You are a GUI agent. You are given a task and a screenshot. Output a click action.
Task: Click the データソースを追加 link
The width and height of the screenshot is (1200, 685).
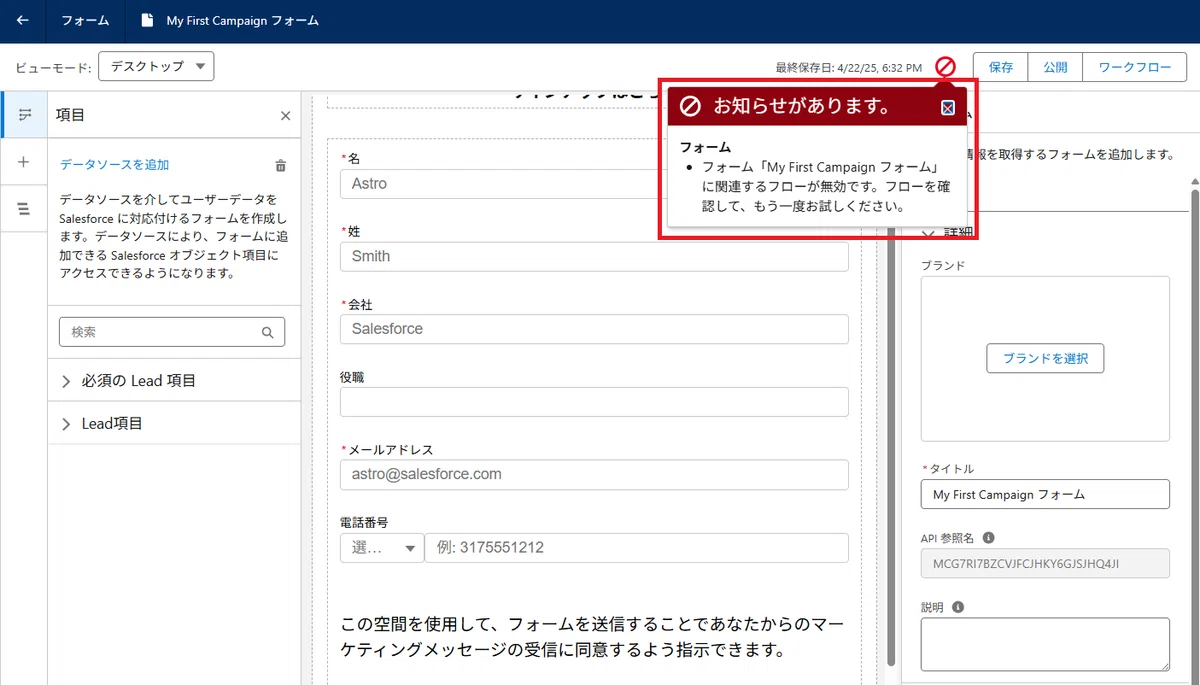point(114,165)
